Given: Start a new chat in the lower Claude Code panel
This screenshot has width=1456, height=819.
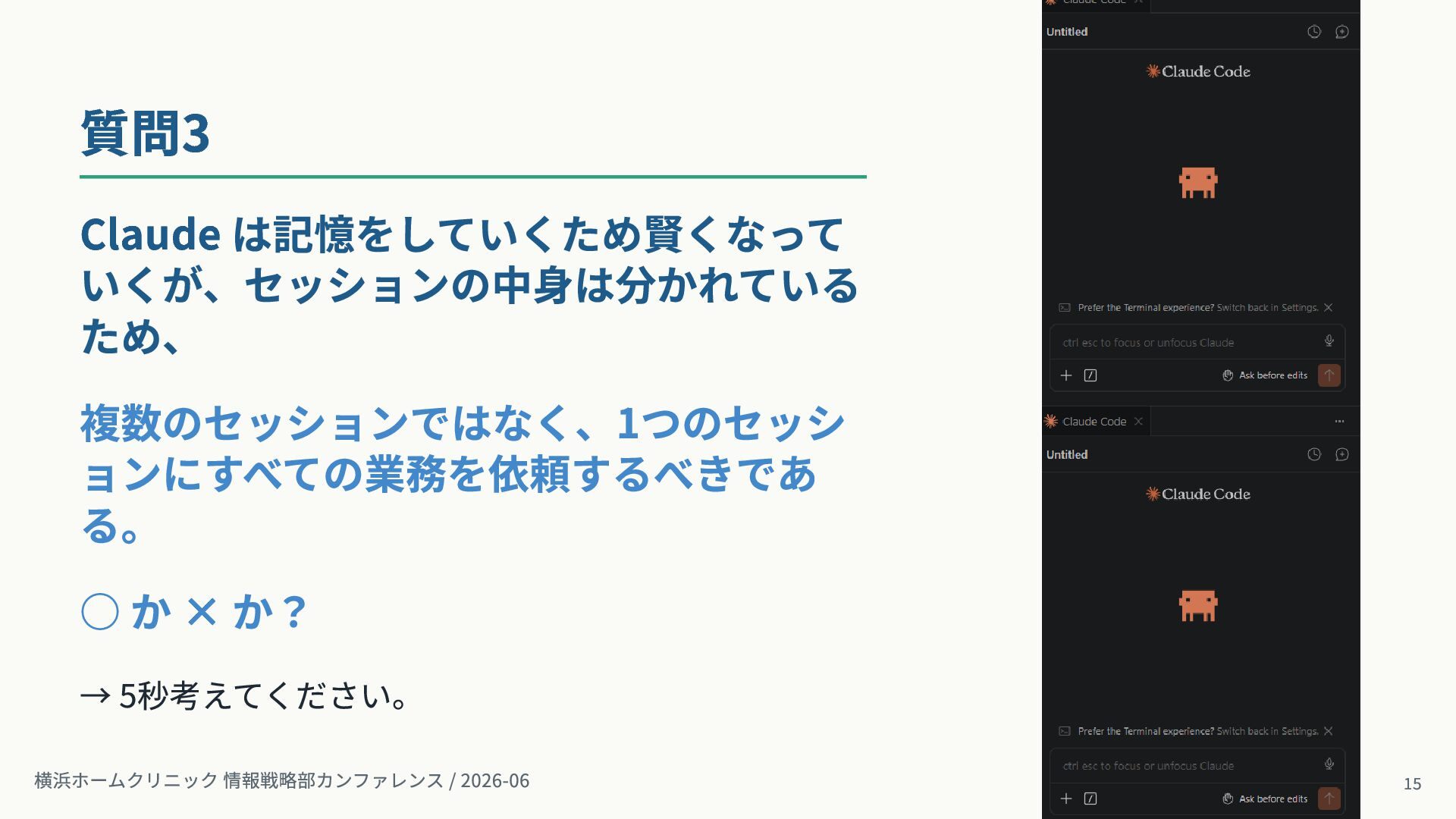Looking at the screenshot, I should (x=1341, y=454).
